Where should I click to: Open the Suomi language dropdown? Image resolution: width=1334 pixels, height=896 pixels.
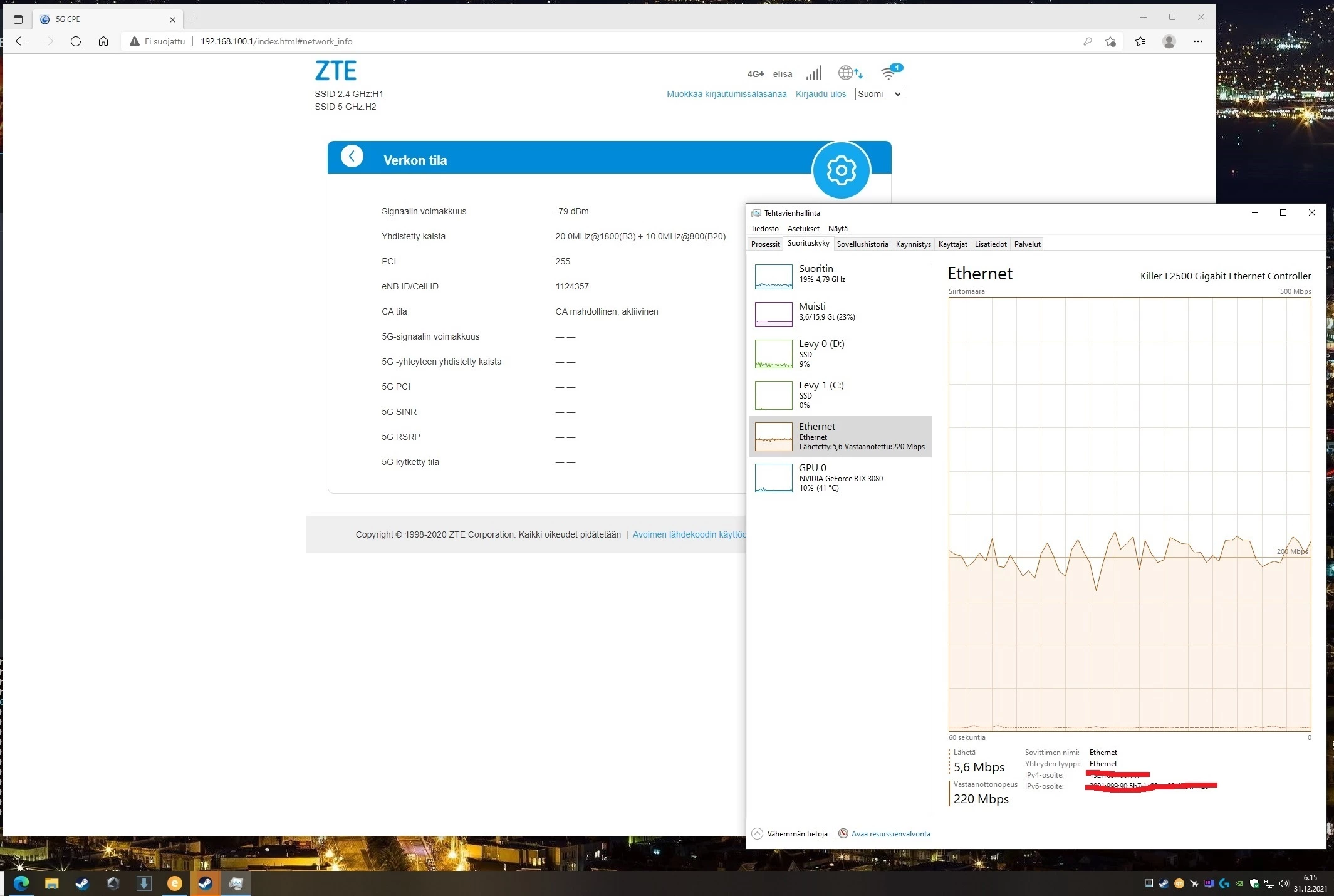[878, 94]
